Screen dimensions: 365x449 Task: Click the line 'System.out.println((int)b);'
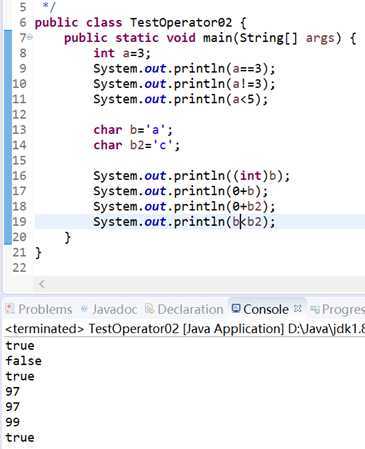click(192, 176)
